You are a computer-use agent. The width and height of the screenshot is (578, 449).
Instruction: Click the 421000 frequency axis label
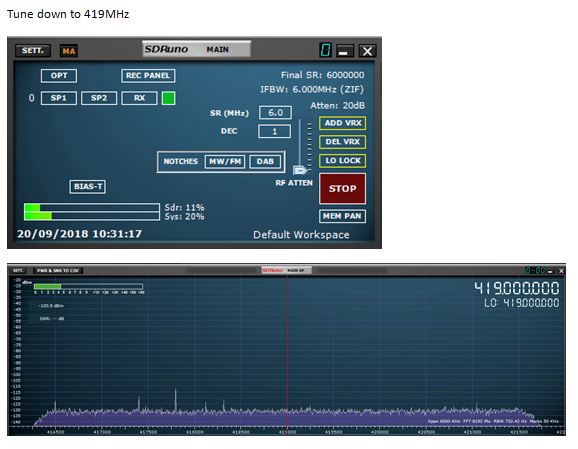[472, 432]
